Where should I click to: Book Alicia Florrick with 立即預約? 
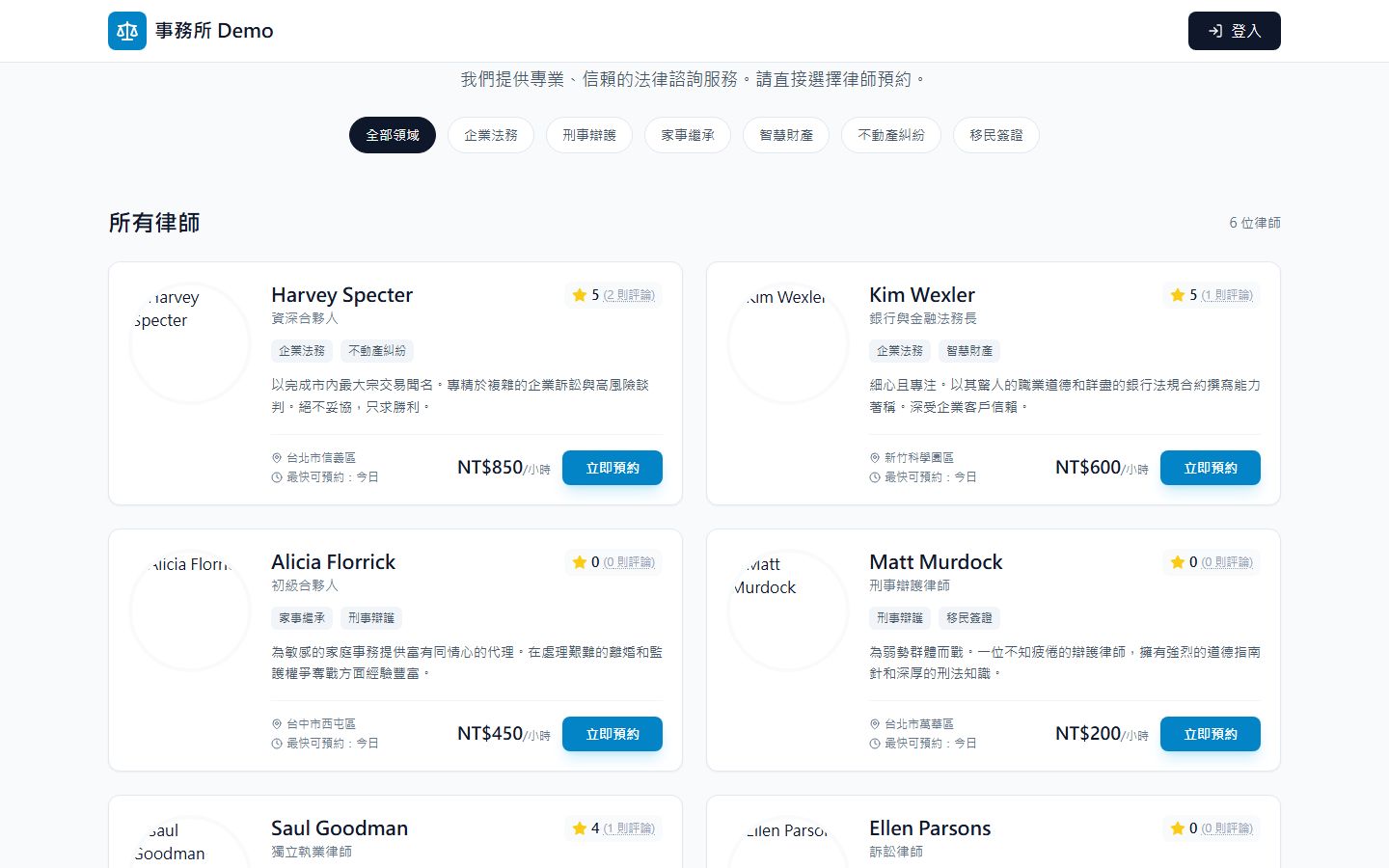[x=613, y=734]
